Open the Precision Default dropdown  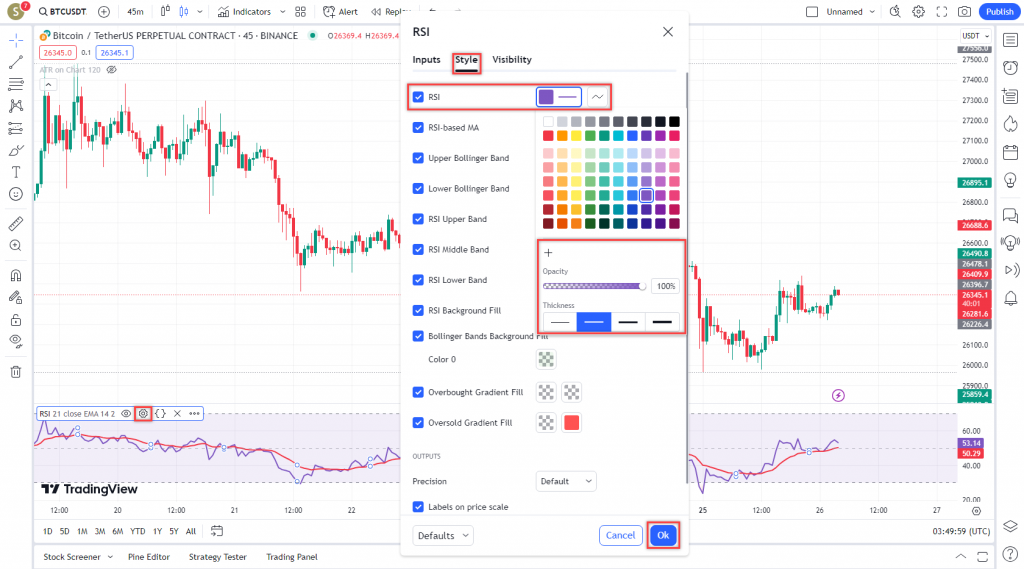tap(566, 481)
